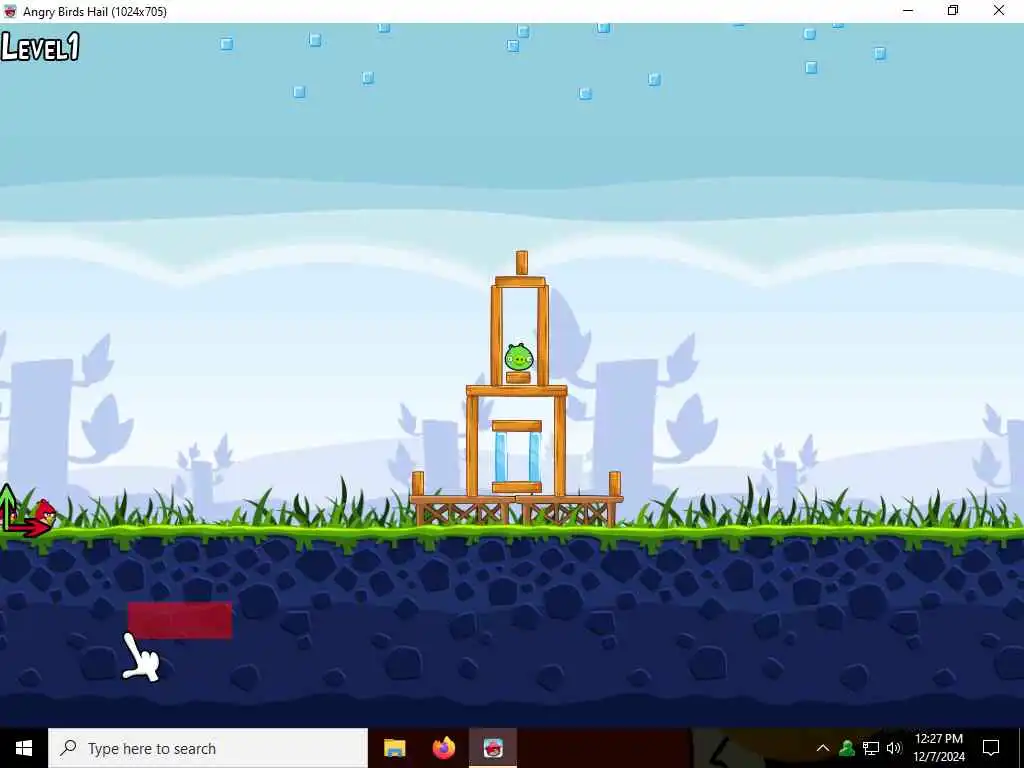Select the red rectangle in the ground
Viewport: 1024px width, 768px height.
click(180, 620)
